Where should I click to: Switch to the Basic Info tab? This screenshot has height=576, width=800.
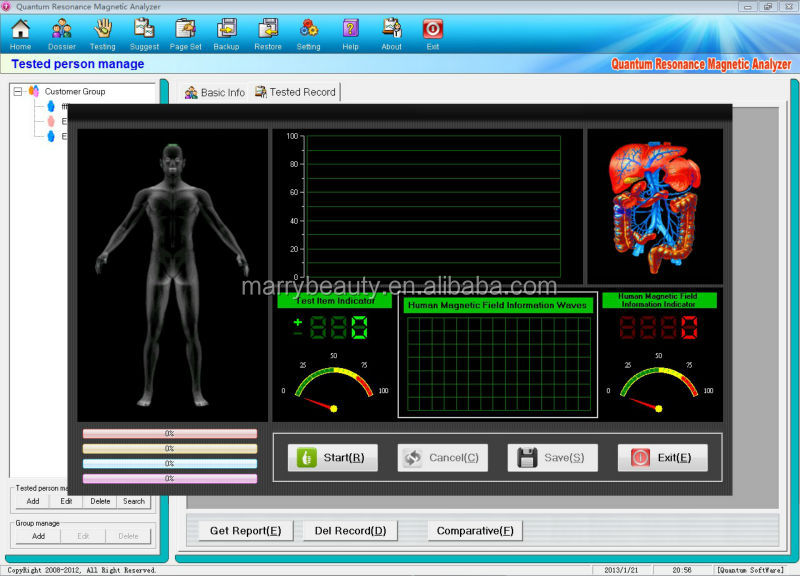214,92
